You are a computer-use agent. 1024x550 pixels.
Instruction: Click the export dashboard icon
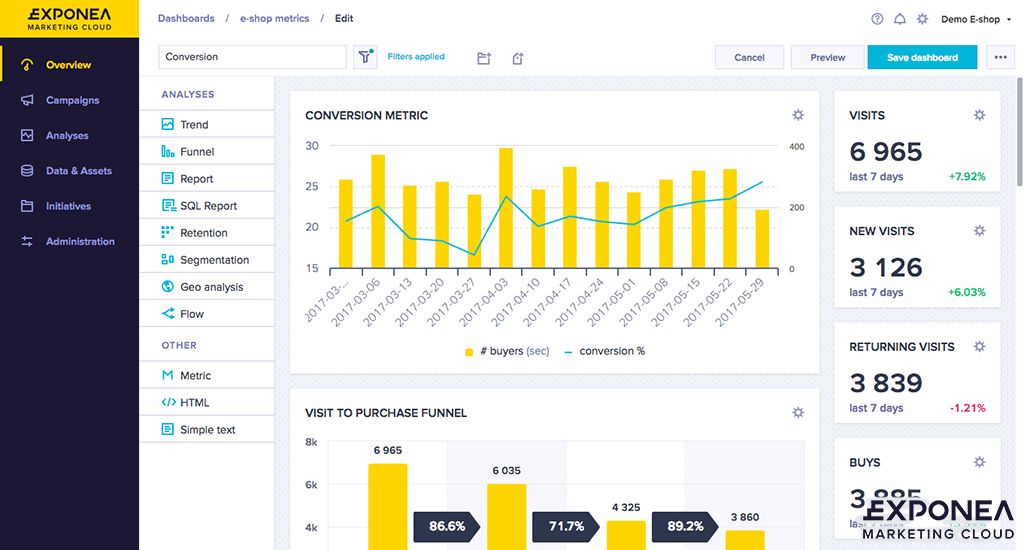point(518,58)
